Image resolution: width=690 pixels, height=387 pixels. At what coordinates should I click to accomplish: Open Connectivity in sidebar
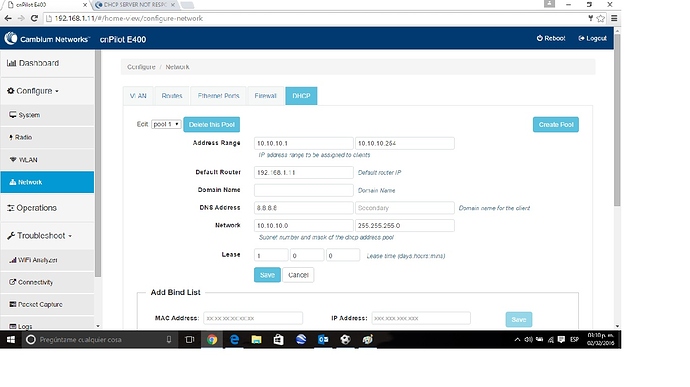point(47,282)
